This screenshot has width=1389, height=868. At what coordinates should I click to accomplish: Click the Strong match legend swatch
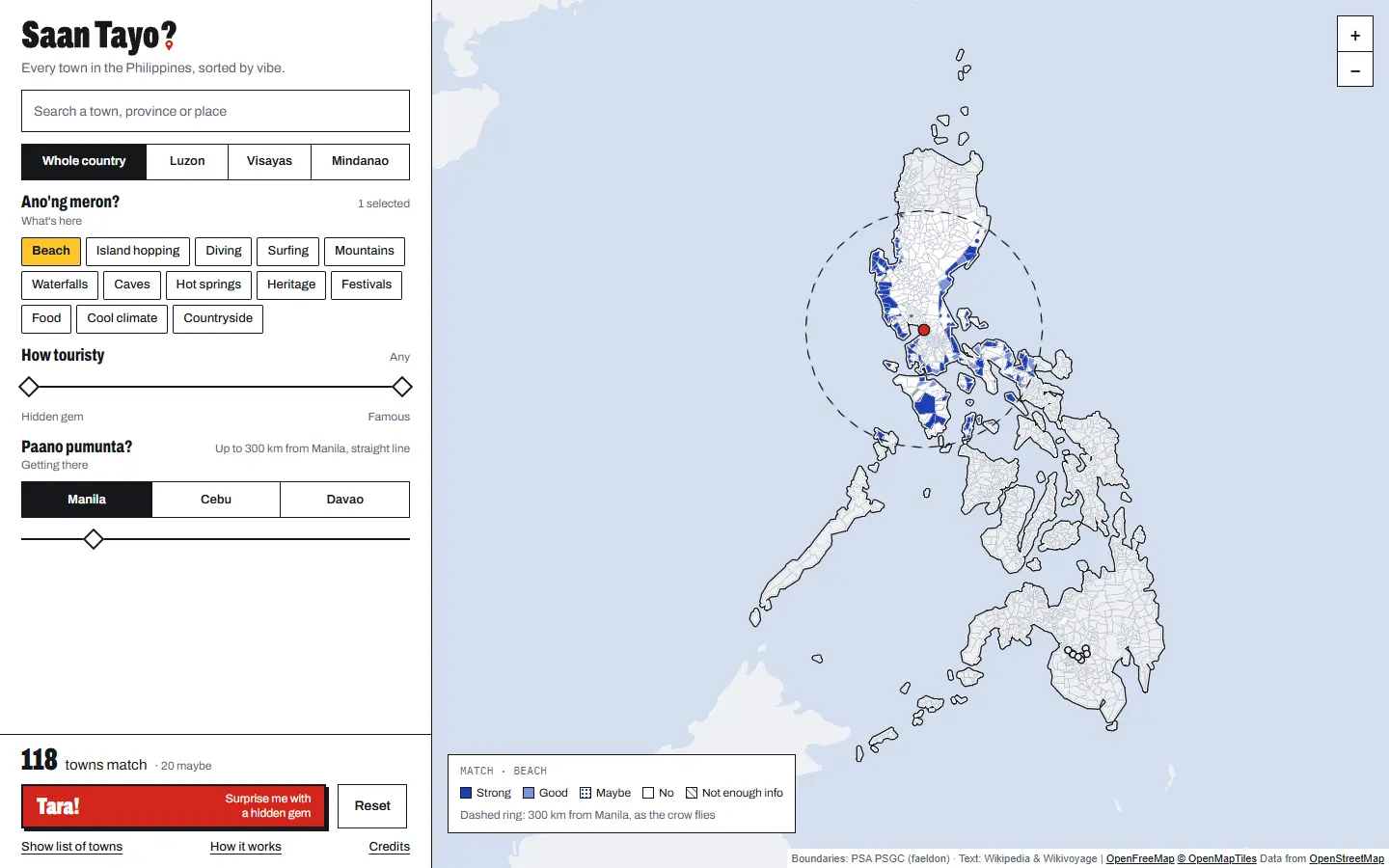pos(466,793)
